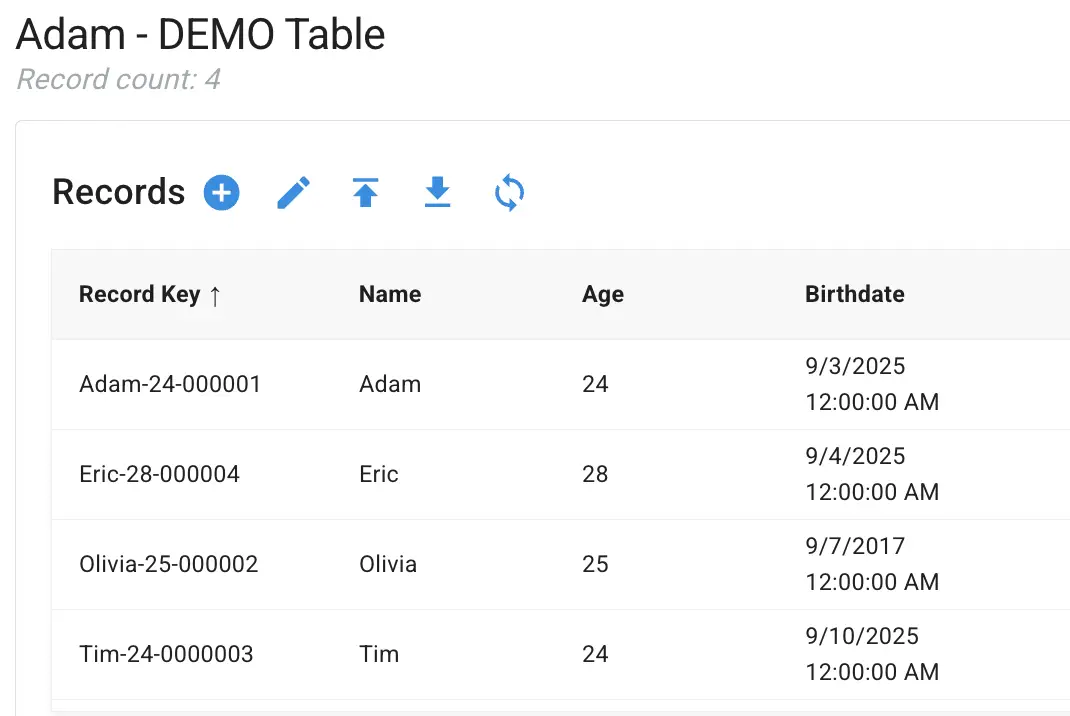
Task: Open the record editor via the pencil icon
Action: coord(293,192)
